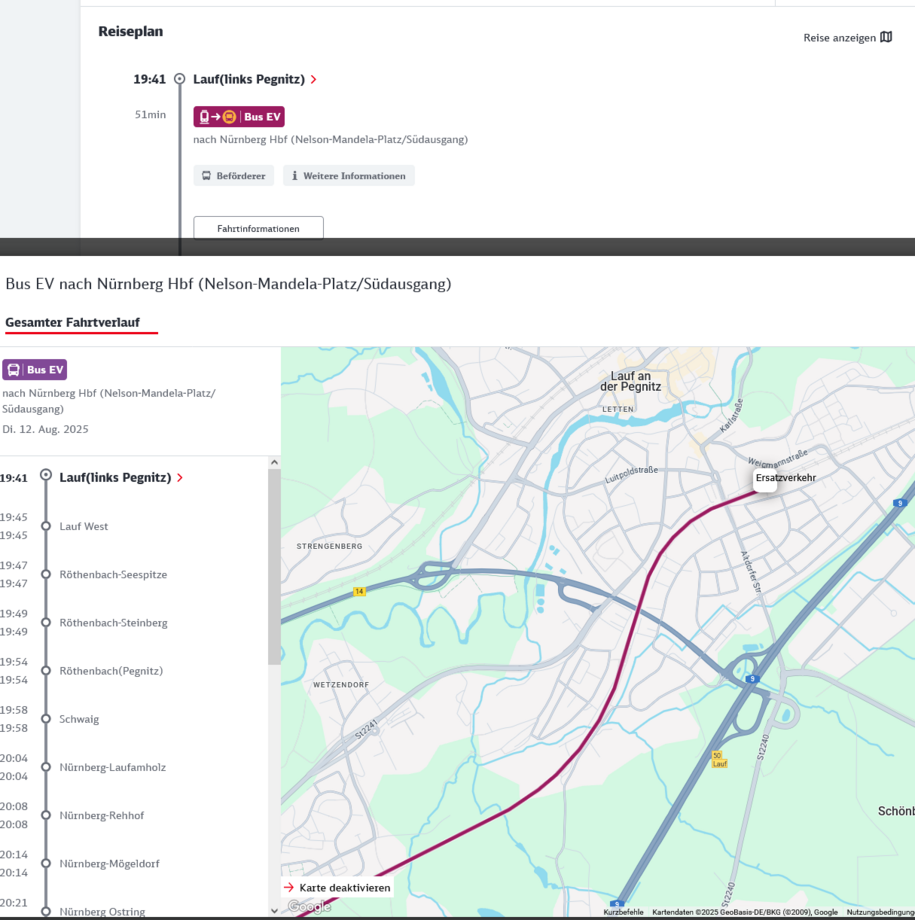
Task: Click the bus icon on Beförderer button
Action: [x=207, y=176]
